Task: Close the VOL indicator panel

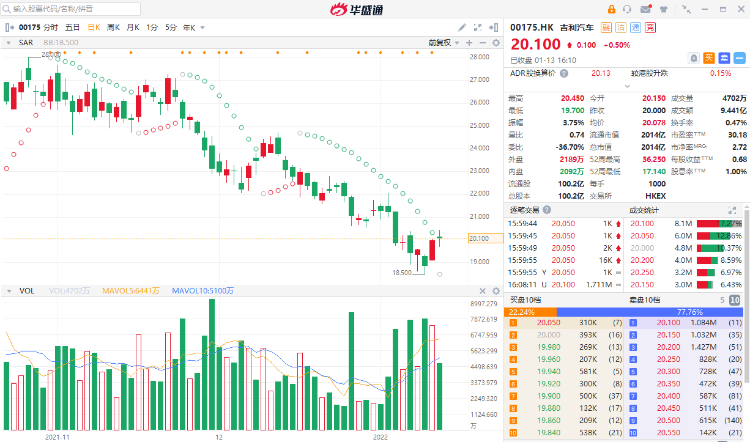Action: (x=483, y=291)
